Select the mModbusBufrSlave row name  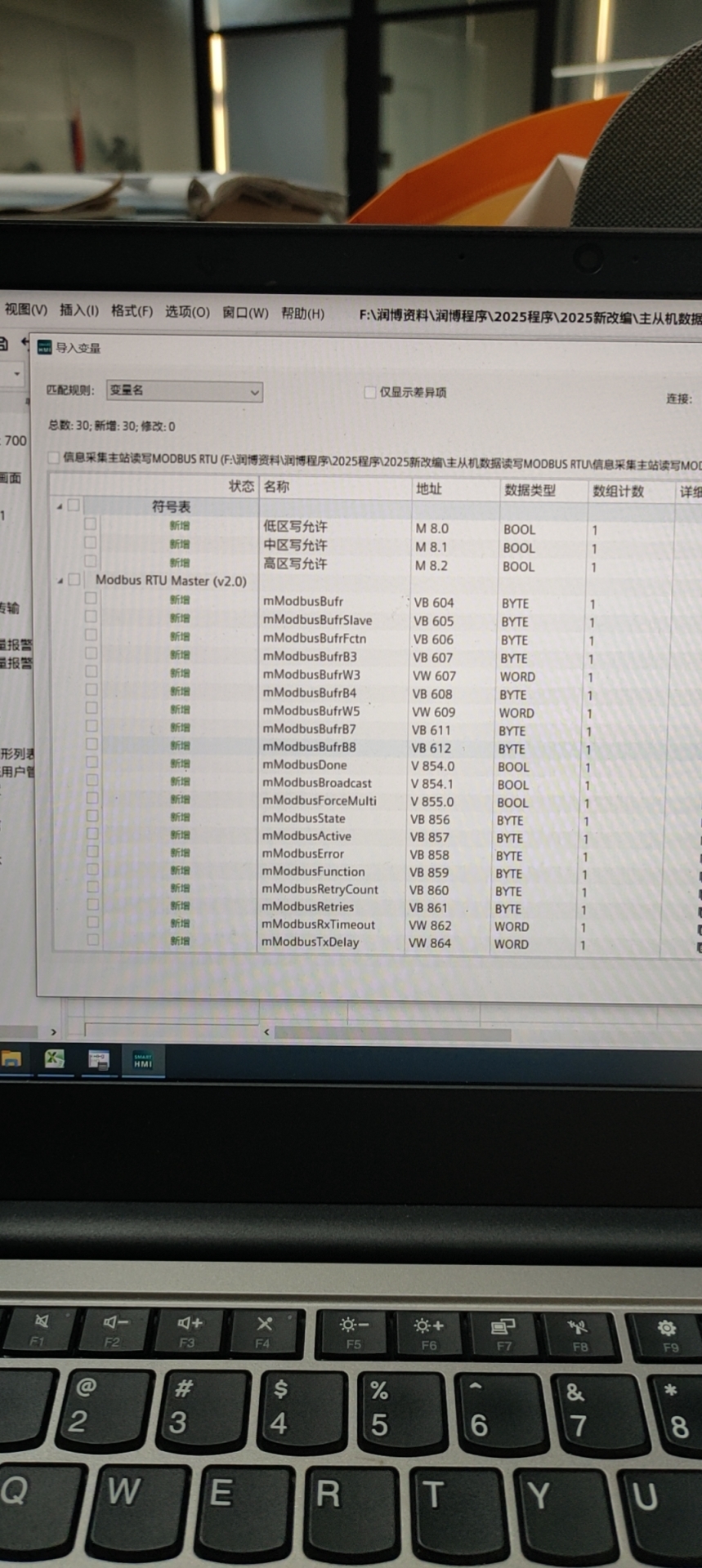point(317,620)
